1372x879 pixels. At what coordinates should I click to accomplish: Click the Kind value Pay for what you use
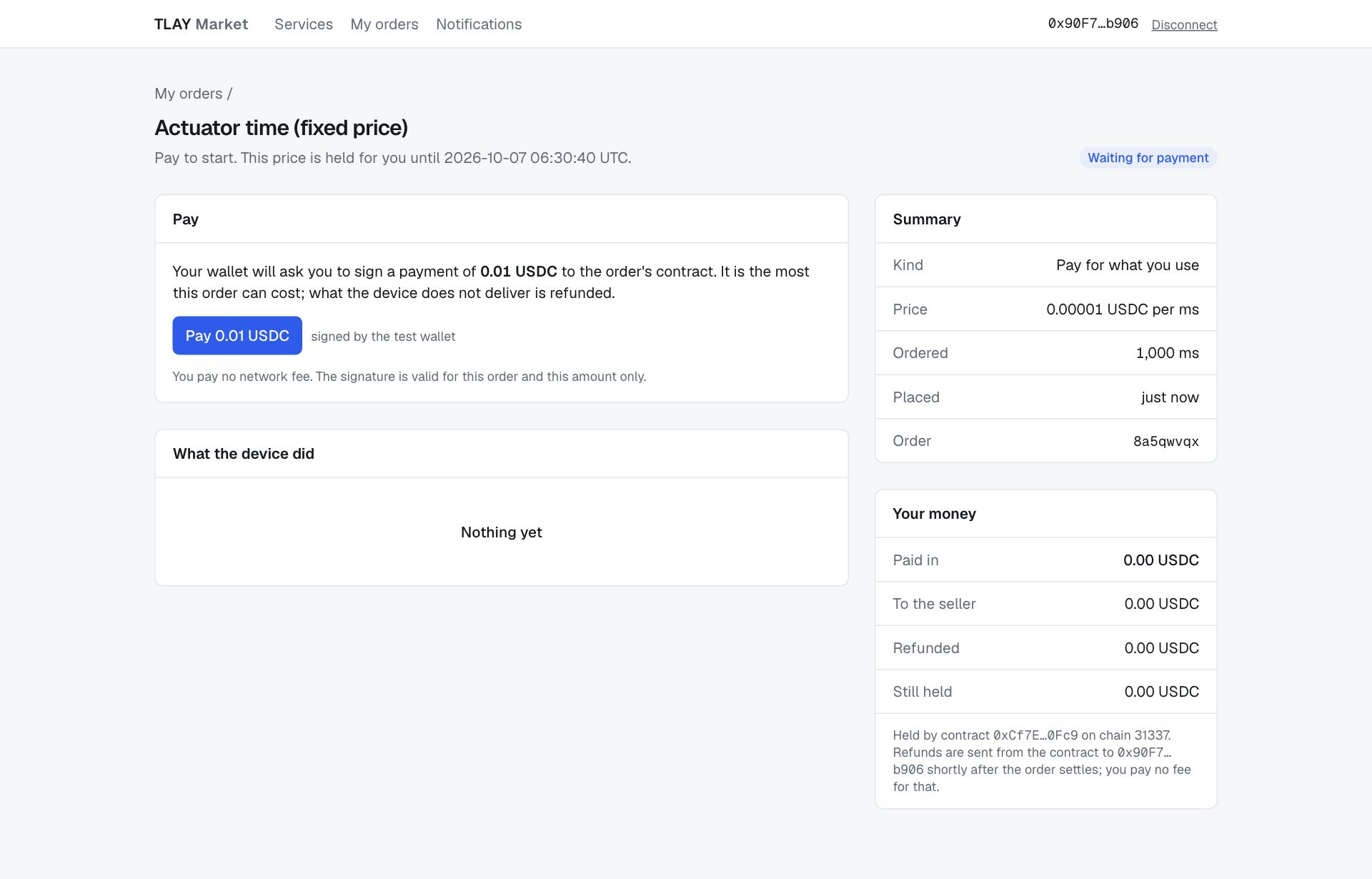click(x=1128, y=265)
